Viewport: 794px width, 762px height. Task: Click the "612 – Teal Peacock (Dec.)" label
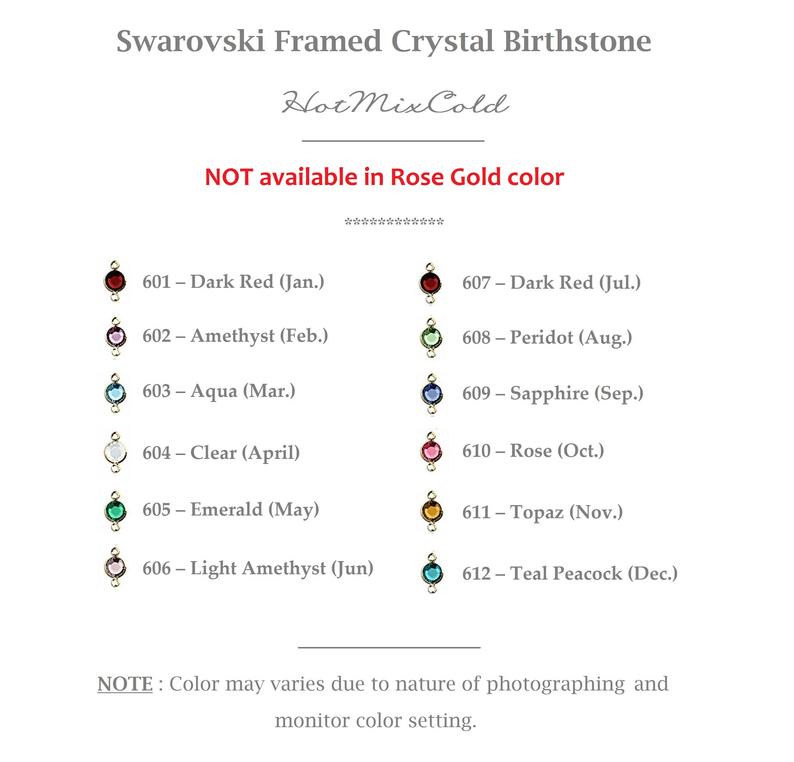tap(569, 573)
